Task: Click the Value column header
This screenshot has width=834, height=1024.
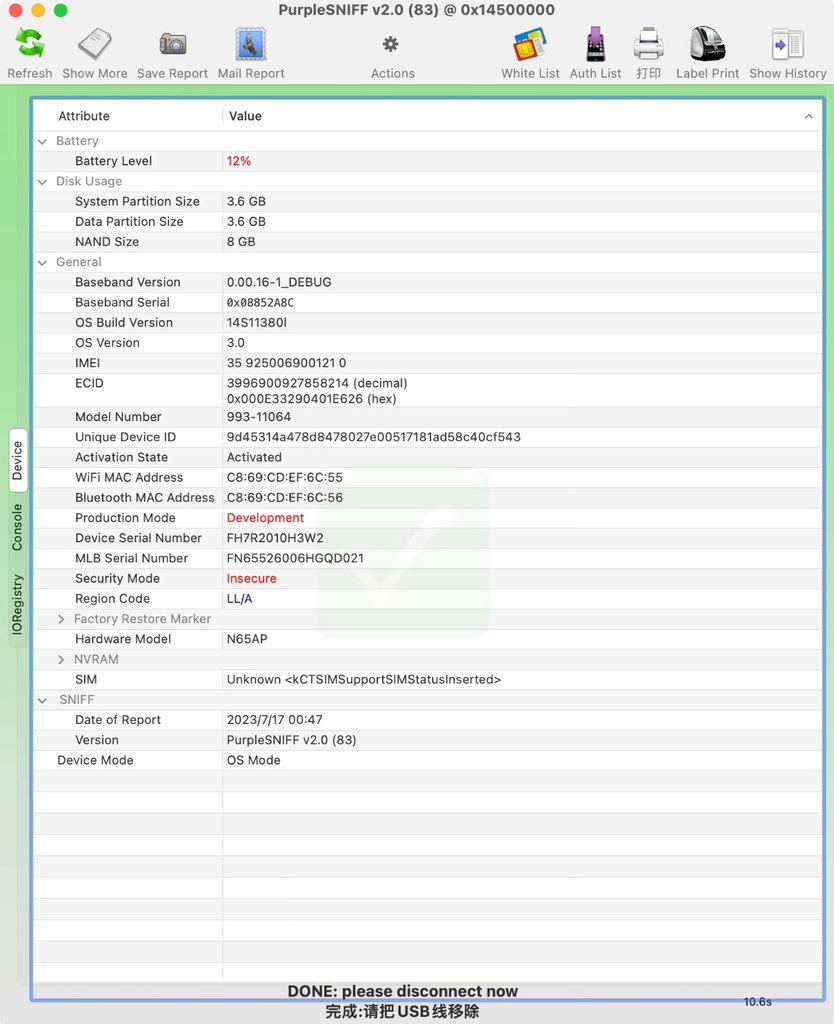Action: click(245, 116)
